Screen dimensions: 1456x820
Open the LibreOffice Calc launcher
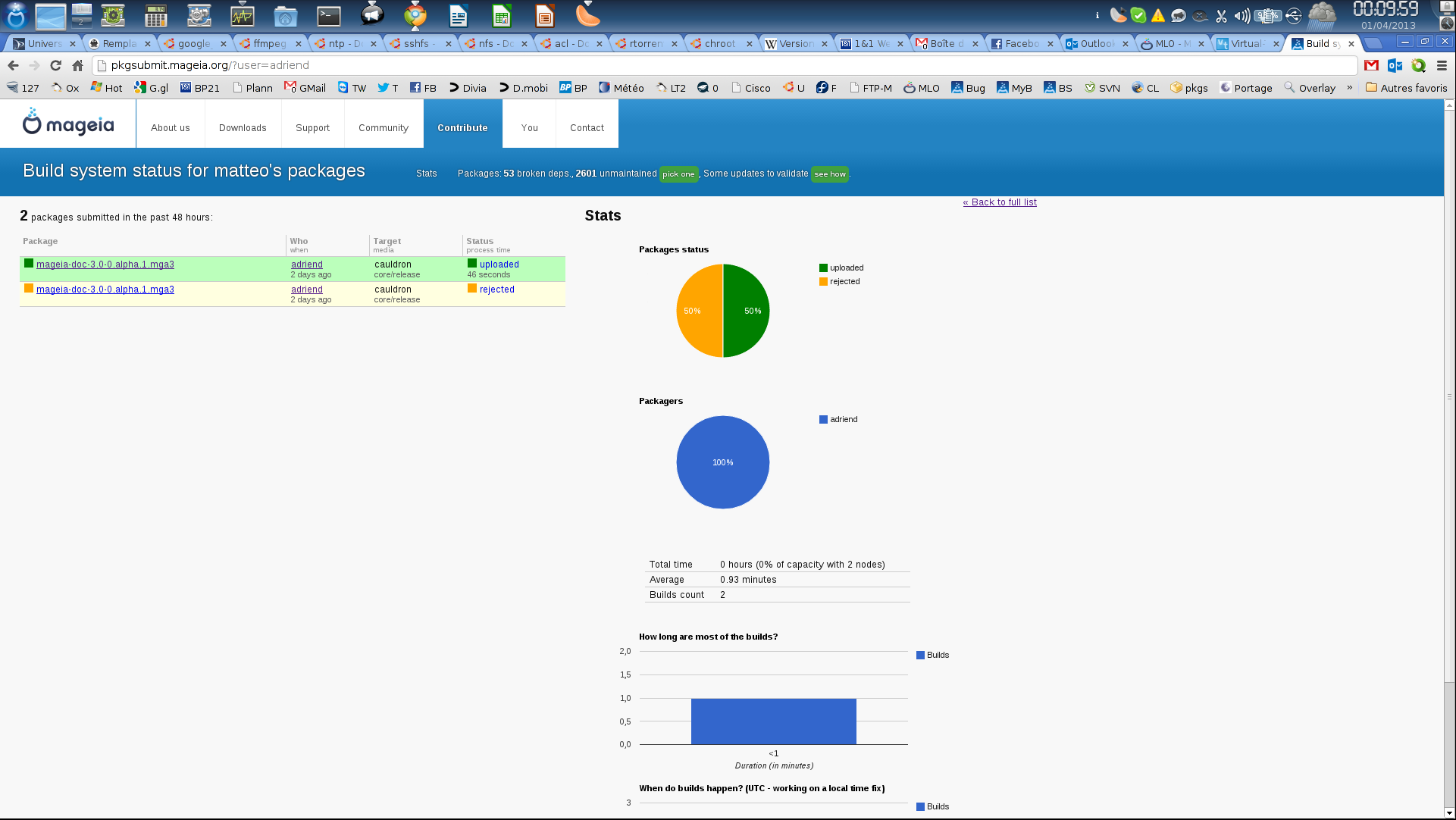click(501, 15)
